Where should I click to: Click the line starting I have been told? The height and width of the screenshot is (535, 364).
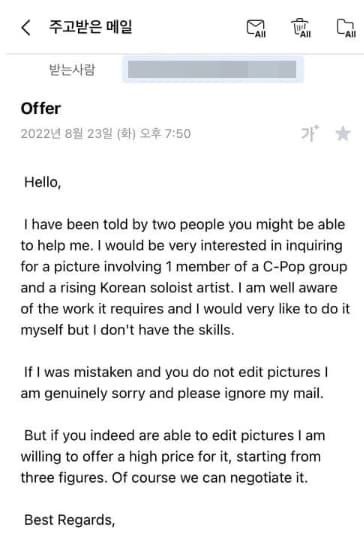[184, 225]
